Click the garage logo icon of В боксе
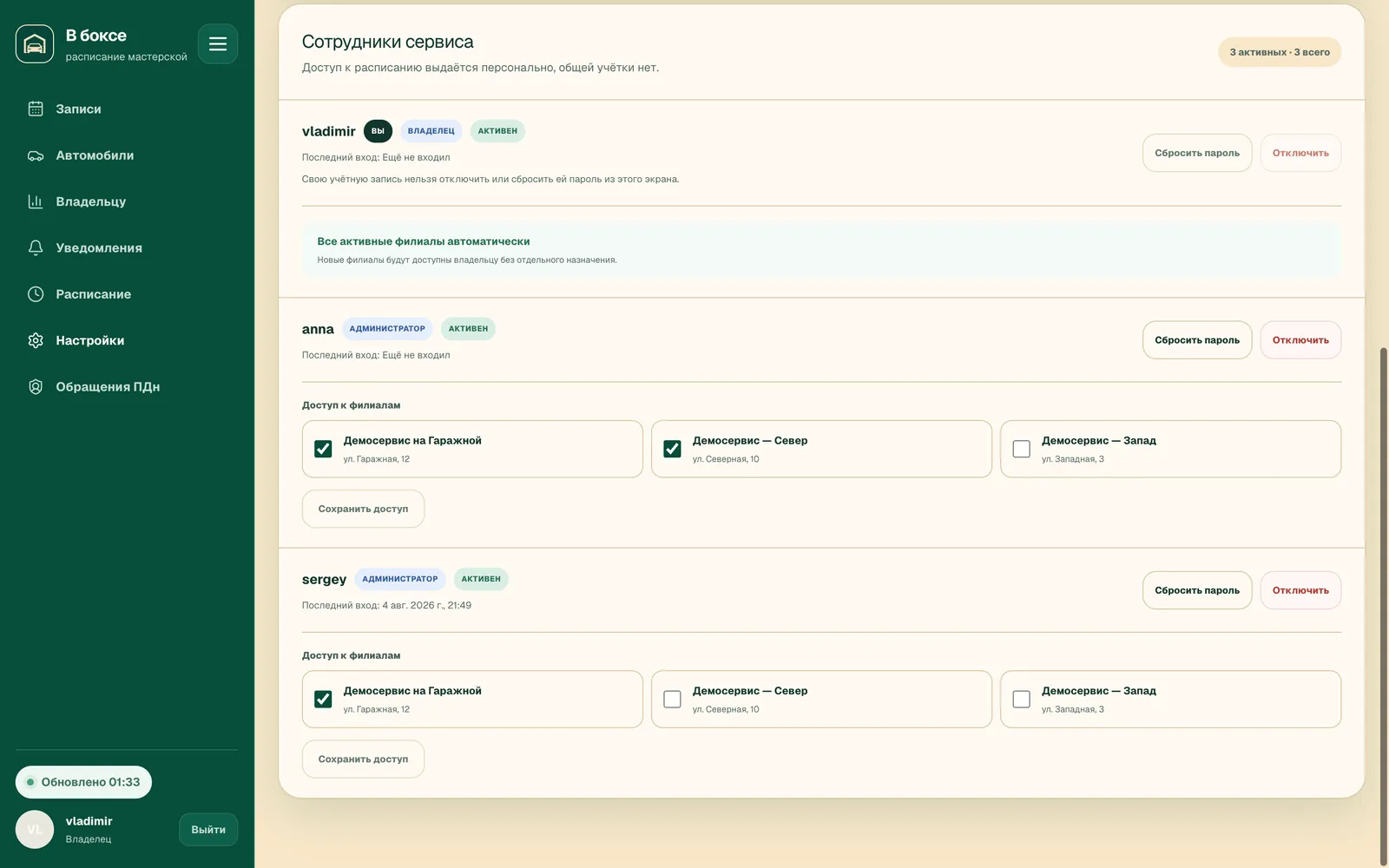 click(x=35, y=43)
